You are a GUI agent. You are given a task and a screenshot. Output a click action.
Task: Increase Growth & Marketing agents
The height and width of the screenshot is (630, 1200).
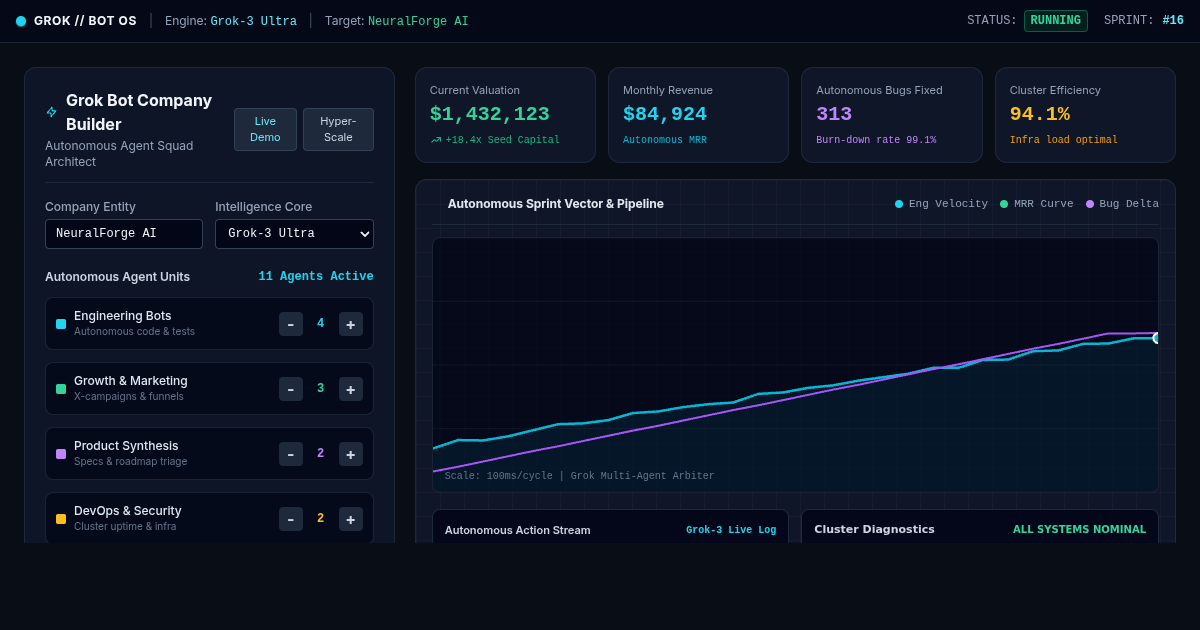coord(351,389)
